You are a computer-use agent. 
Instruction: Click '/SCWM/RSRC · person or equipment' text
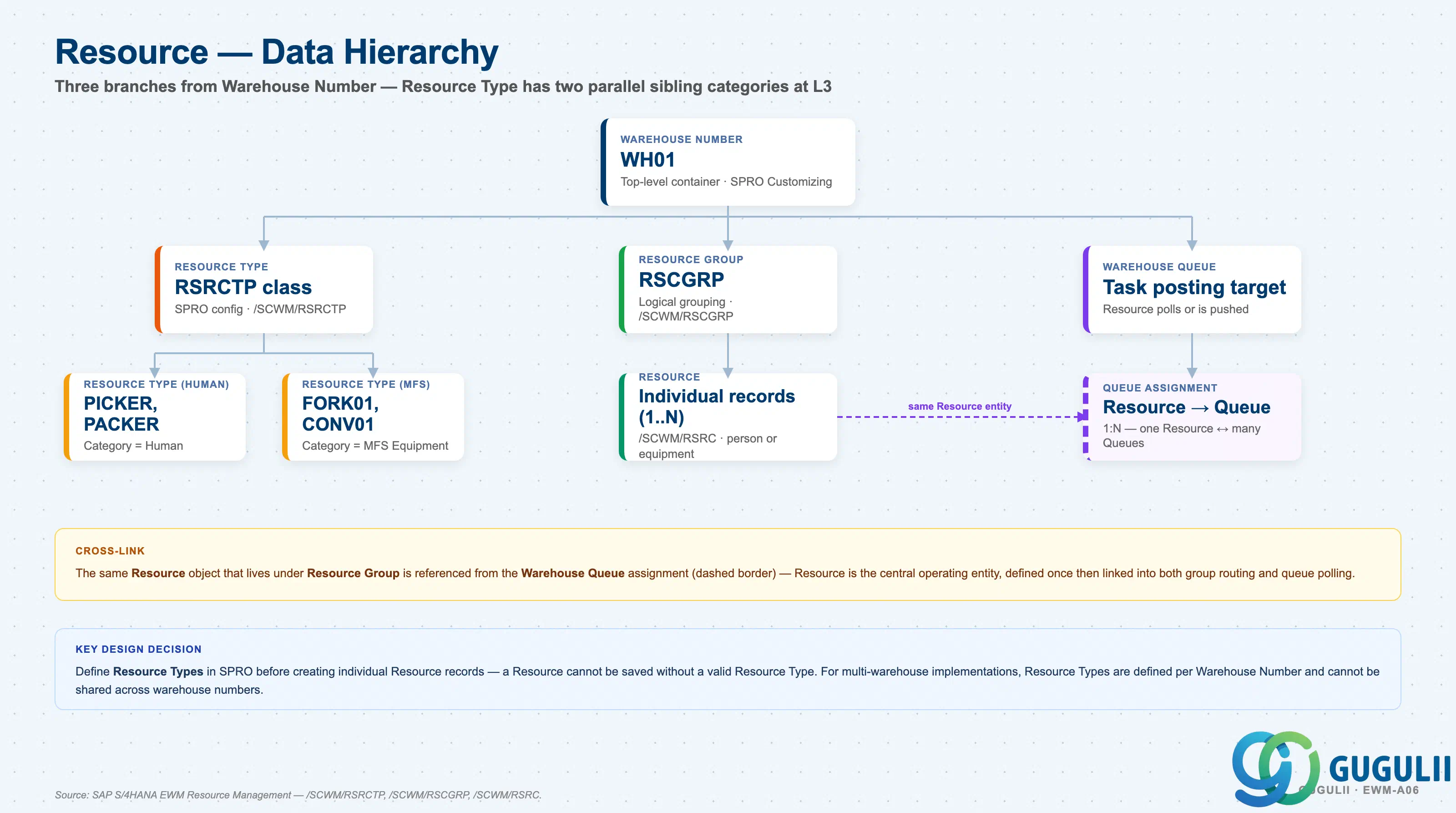point(708,446)
